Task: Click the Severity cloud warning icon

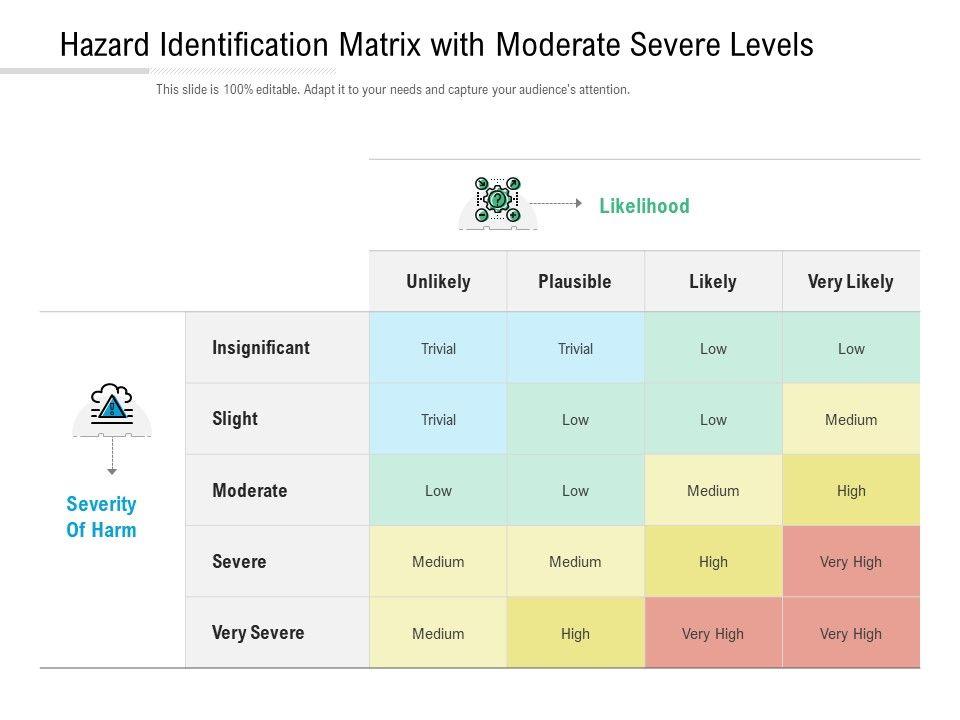Action: pyautogui.click(x=112, y=404)
